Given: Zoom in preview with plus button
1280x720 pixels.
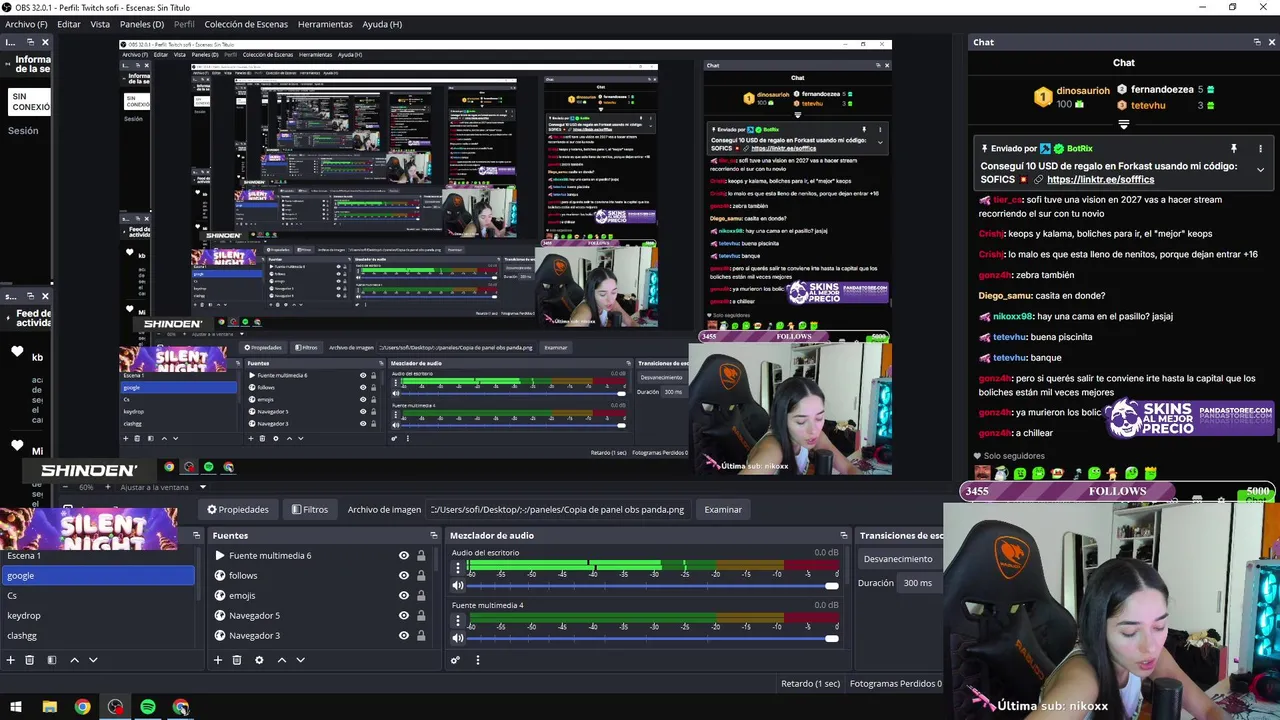Looking at the screenshot, I should 107,487.
